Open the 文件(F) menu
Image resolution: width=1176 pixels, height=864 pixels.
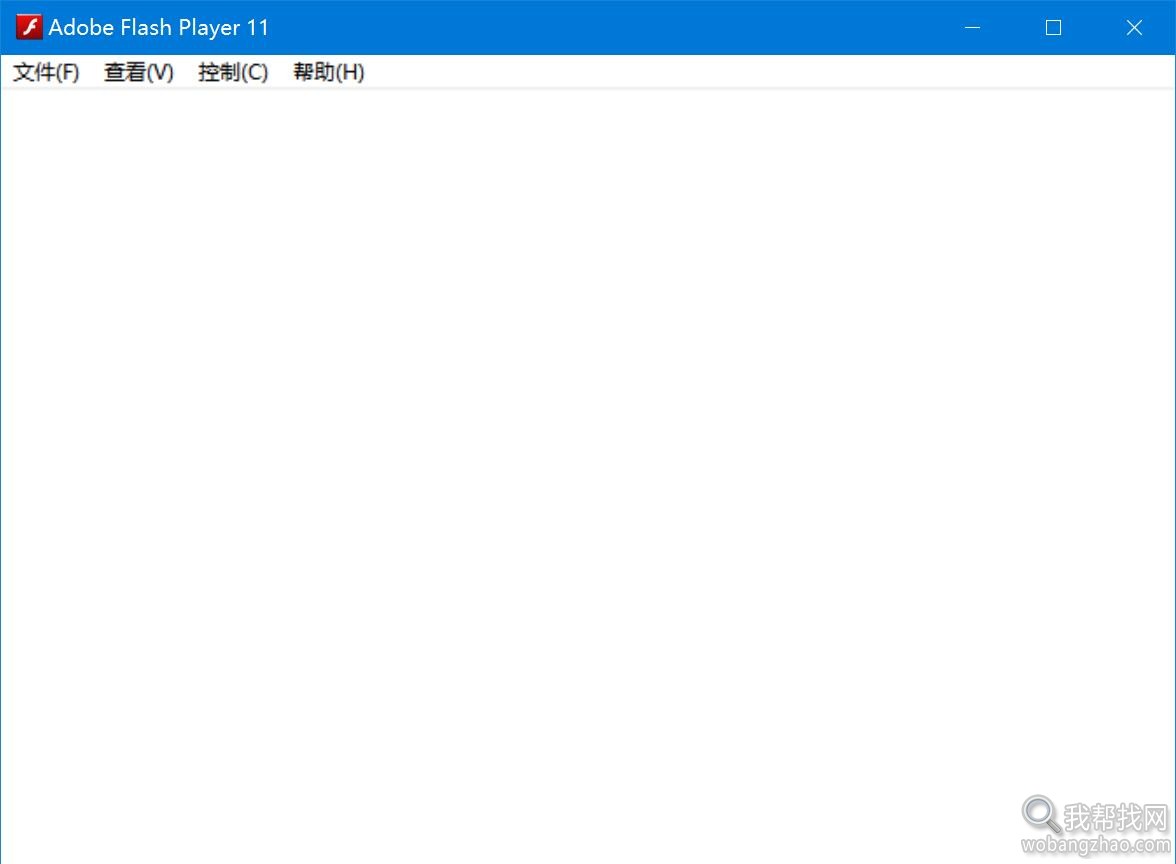pos(46,72)
